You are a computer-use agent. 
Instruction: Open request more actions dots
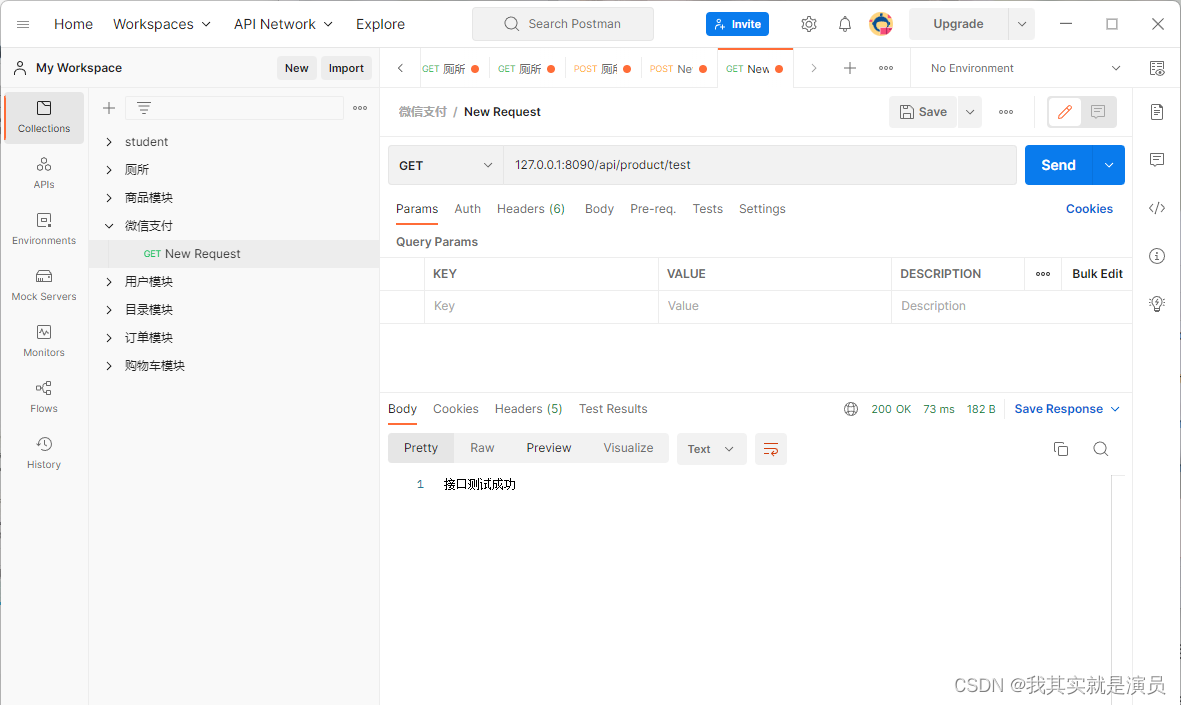(x=1006, y=112)
